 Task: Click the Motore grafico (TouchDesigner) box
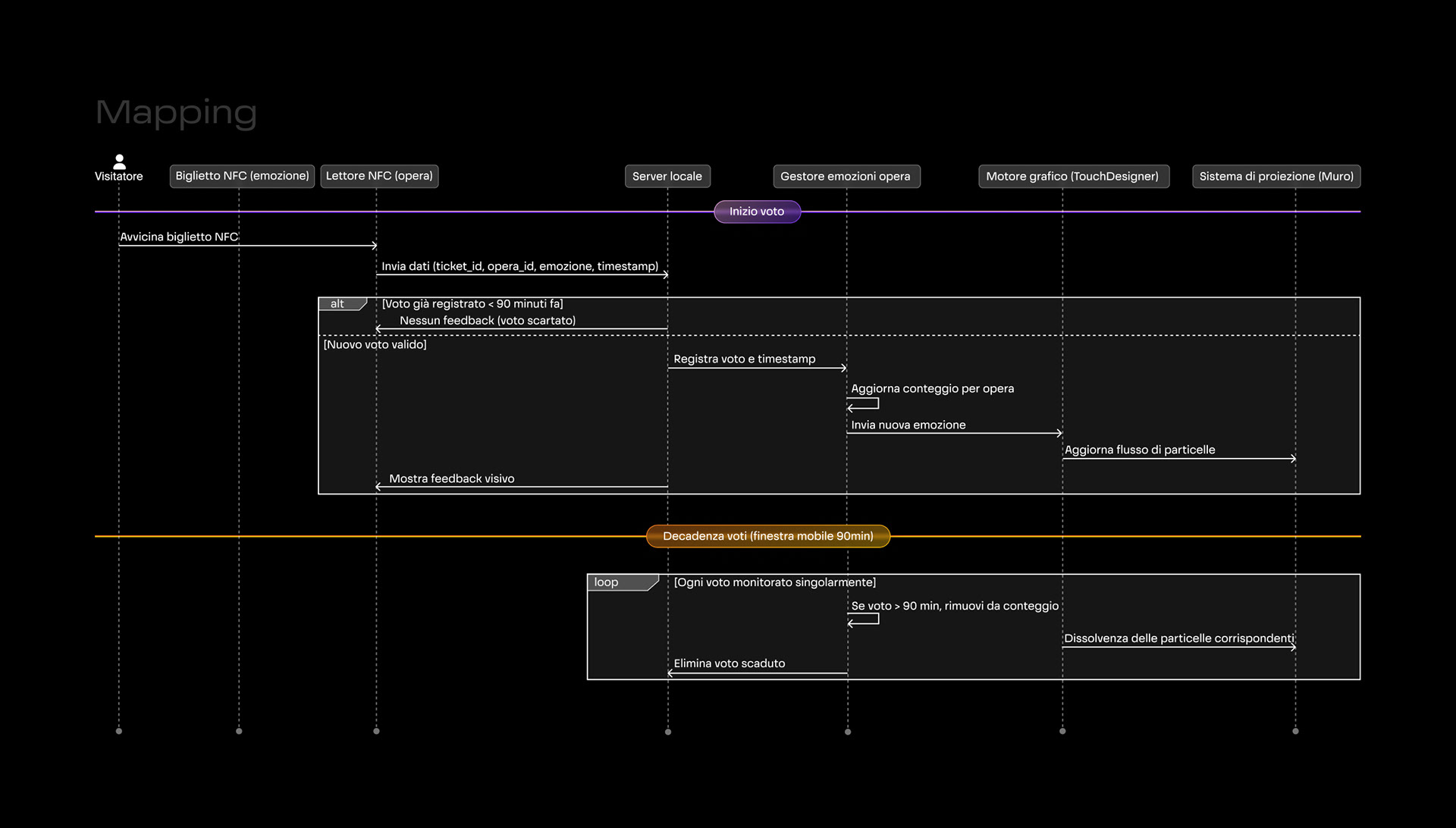[1074, 176]
